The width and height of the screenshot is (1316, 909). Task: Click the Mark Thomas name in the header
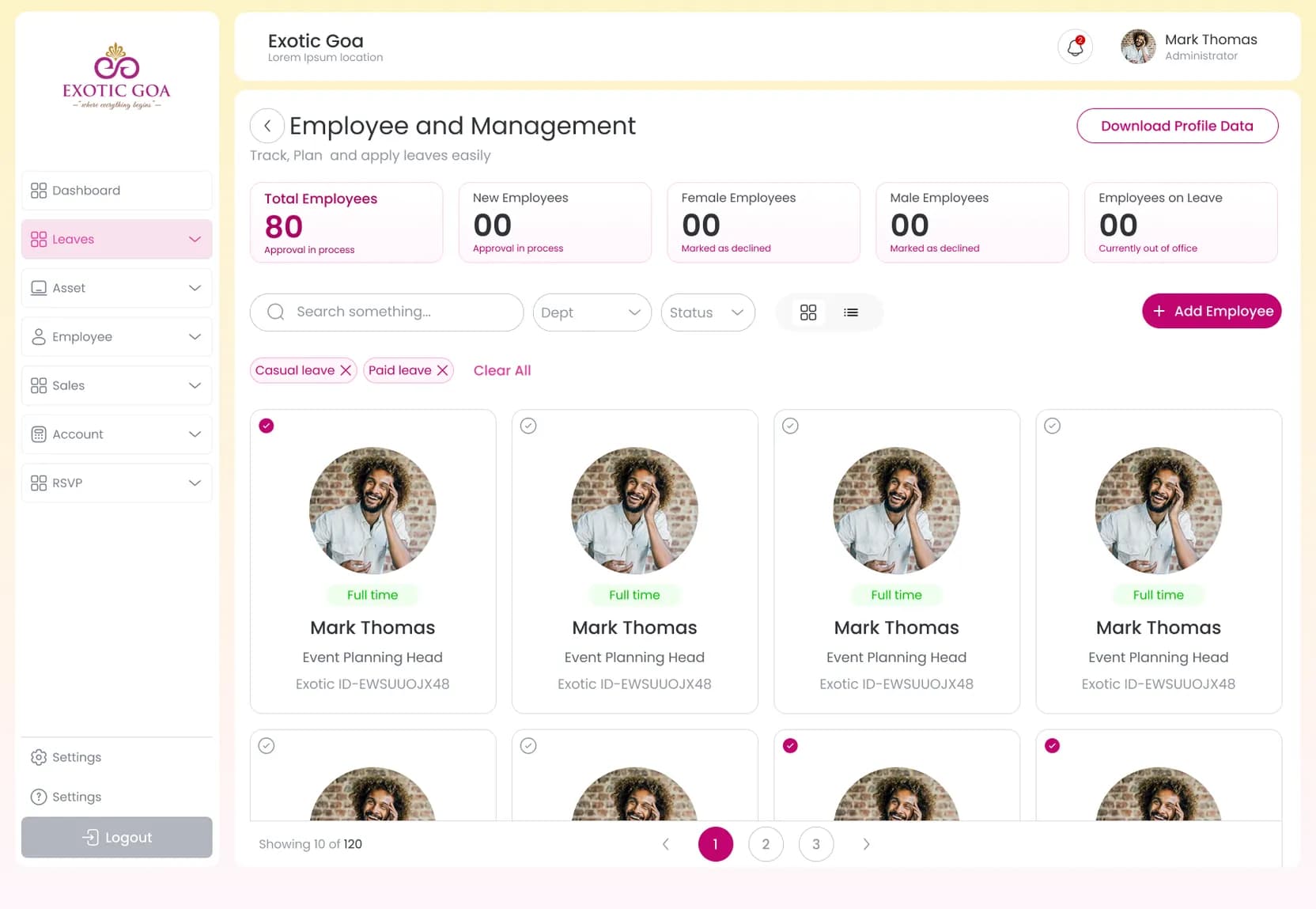[x=1211, y=40]
